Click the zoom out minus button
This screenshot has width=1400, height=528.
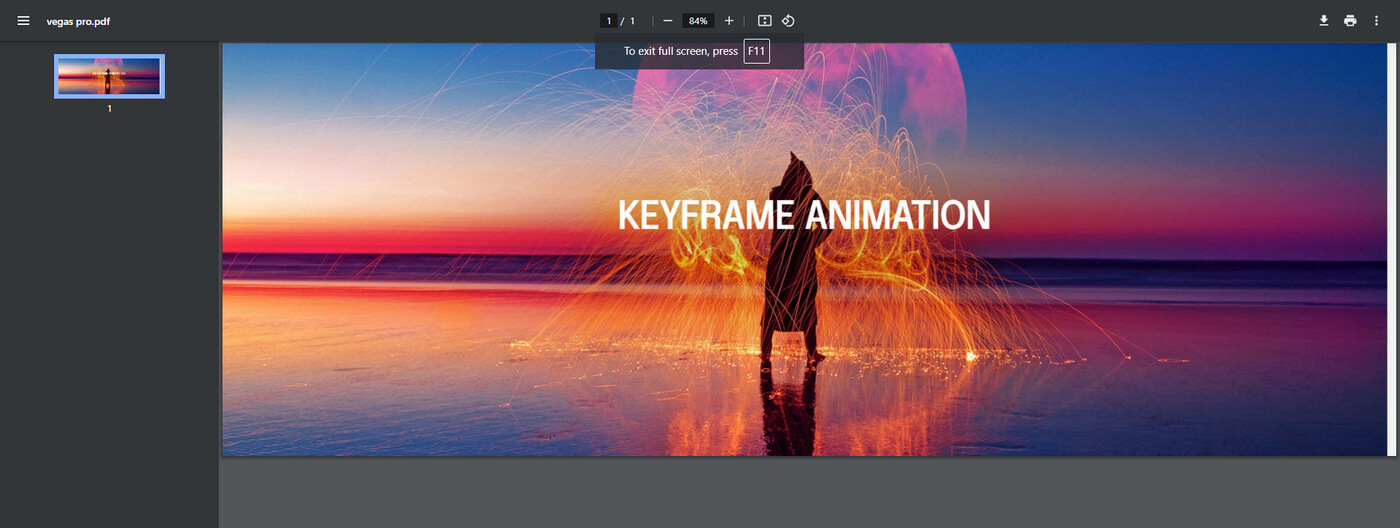tap(668, 21)
